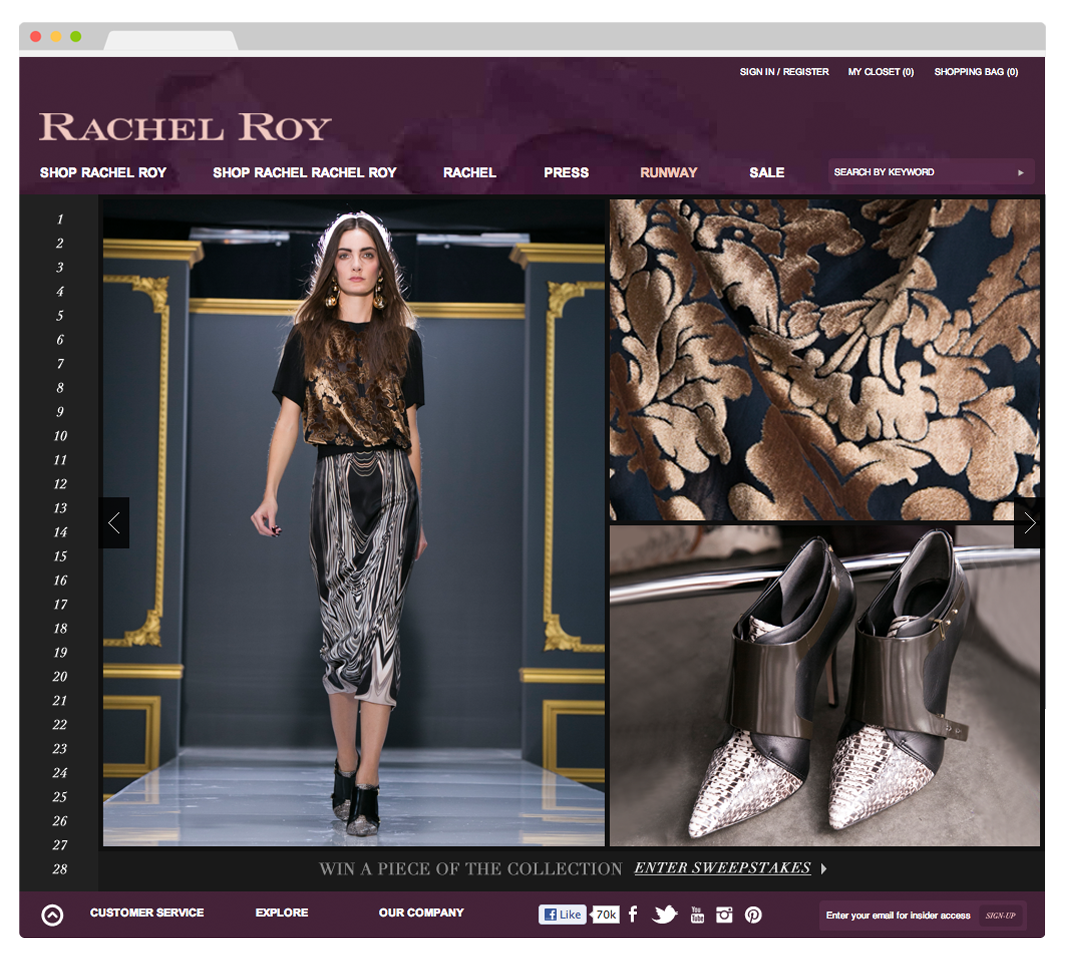Expand Customer Service footer section
This screenshot has height=958, width=1069.
pos(147,912)
